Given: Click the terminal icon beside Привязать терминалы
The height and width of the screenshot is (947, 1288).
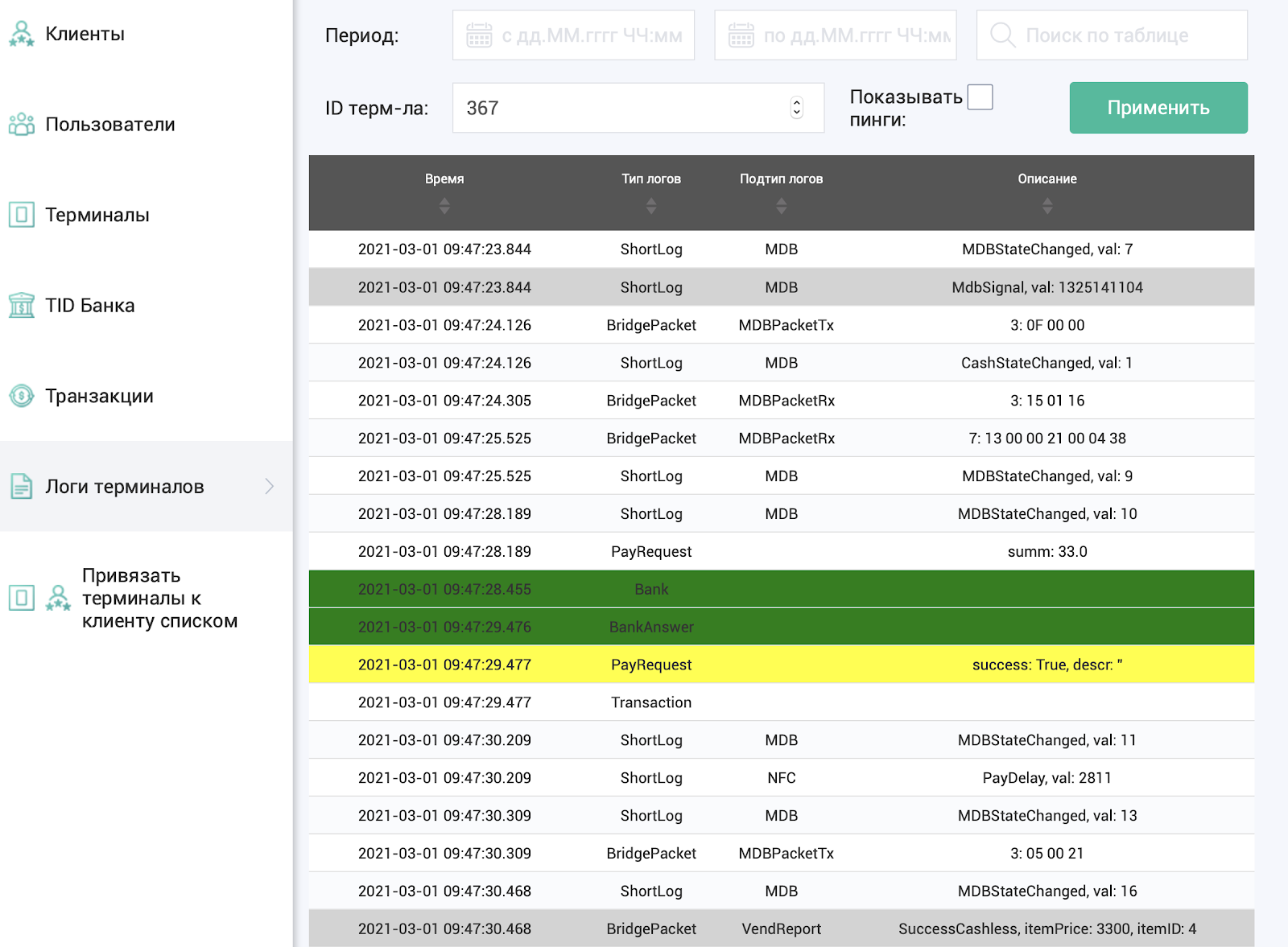Looking at the screenshot, I should pos(22,598).
